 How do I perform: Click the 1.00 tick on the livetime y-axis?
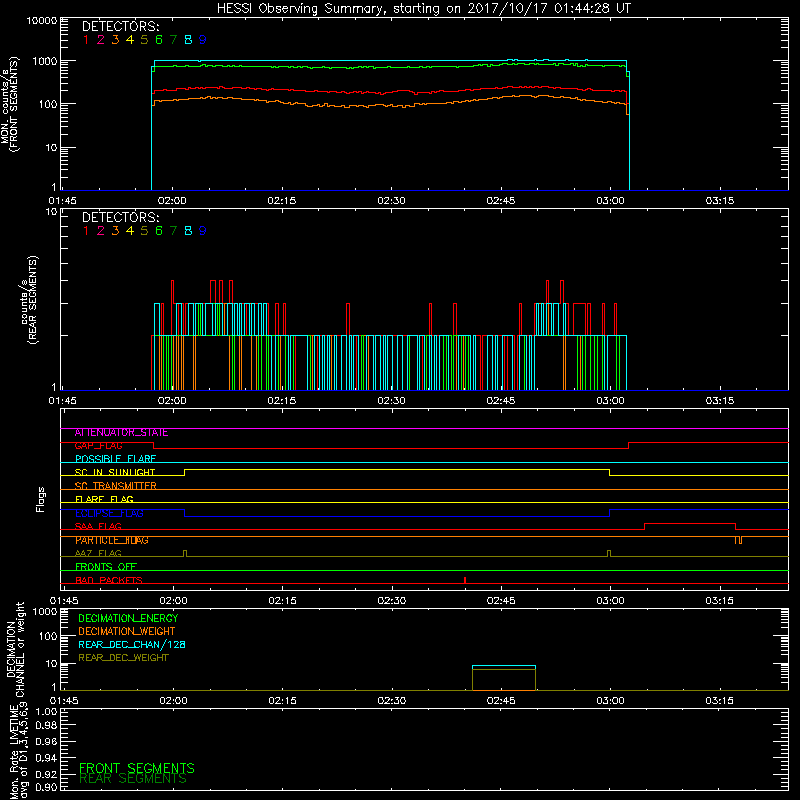(47, 712)
